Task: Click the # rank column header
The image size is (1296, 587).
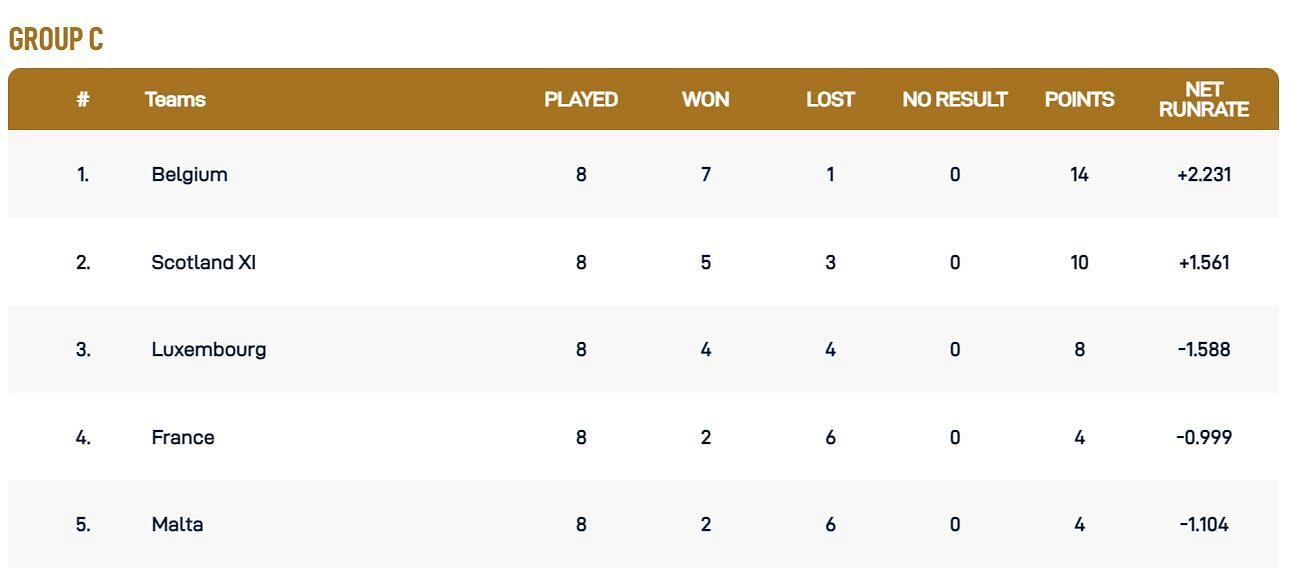Action: pos(83,99)
